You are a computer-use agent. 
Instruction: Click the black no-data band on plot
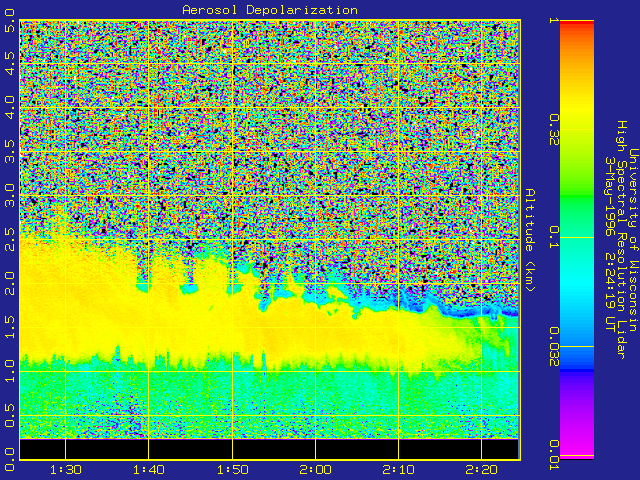(269, 449)
